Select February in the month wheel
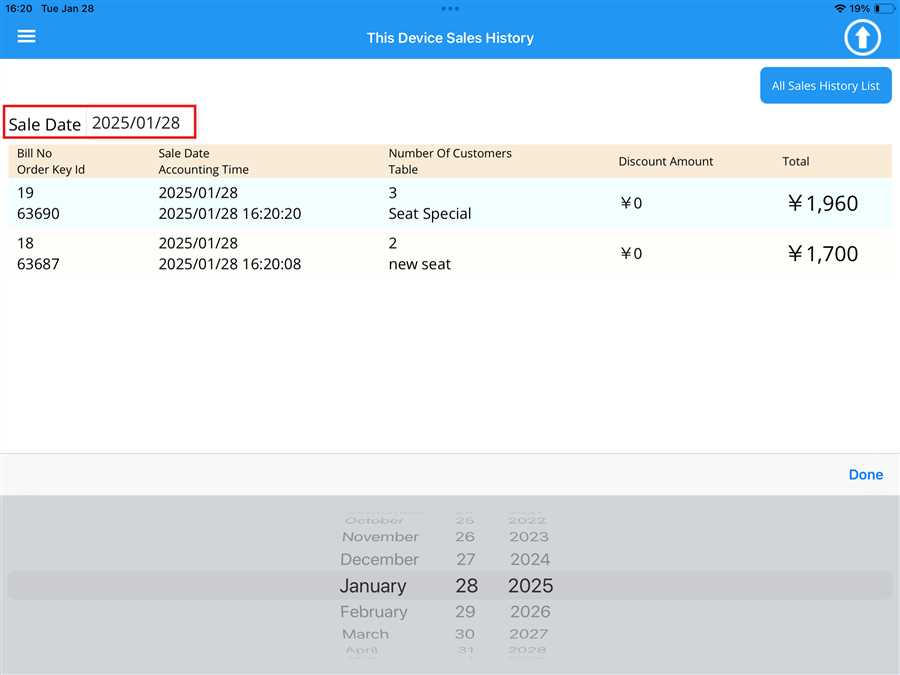 point(373,612)
